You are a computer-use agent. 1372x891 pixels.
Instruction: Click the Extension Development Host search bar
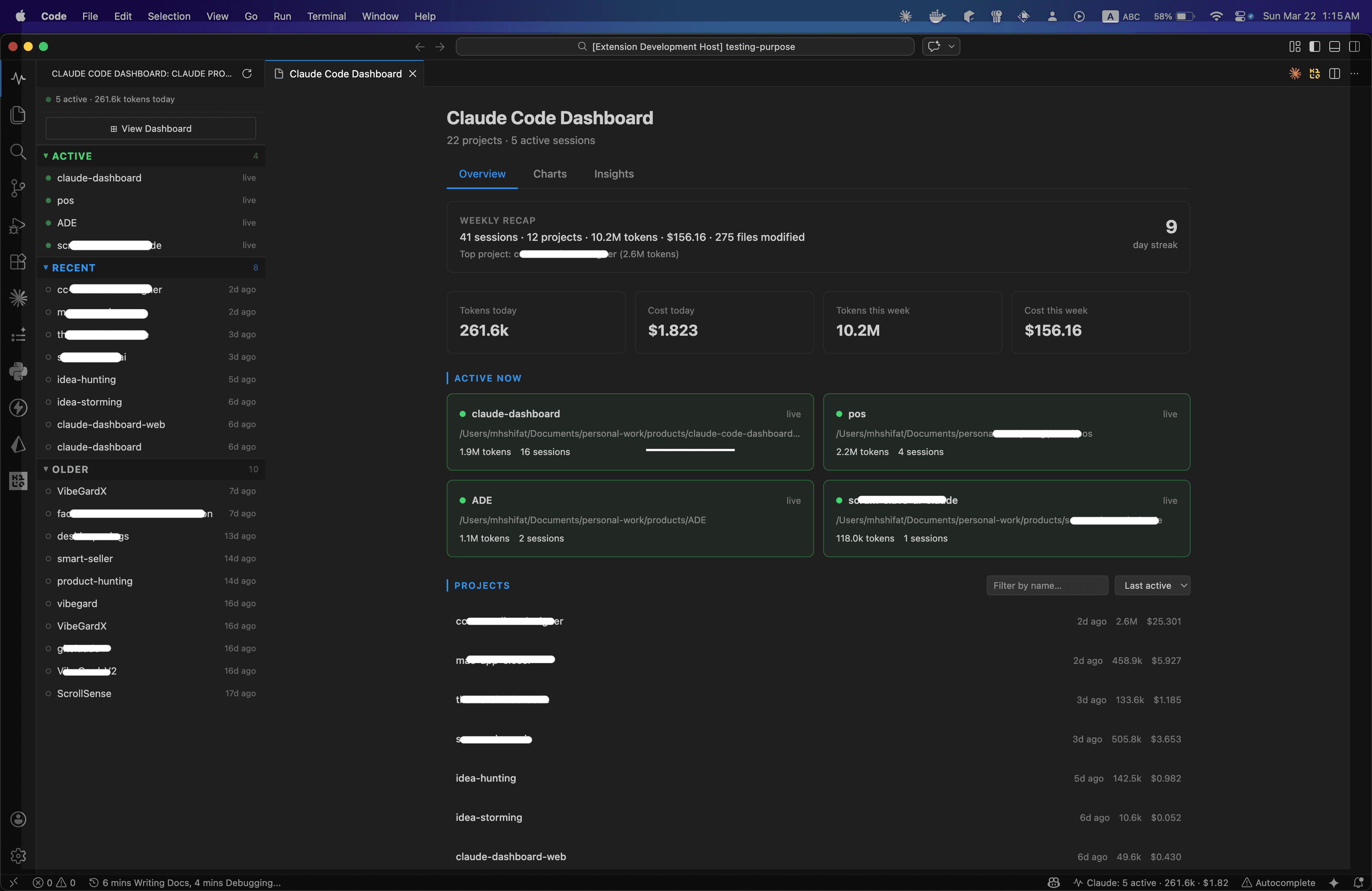685,46
